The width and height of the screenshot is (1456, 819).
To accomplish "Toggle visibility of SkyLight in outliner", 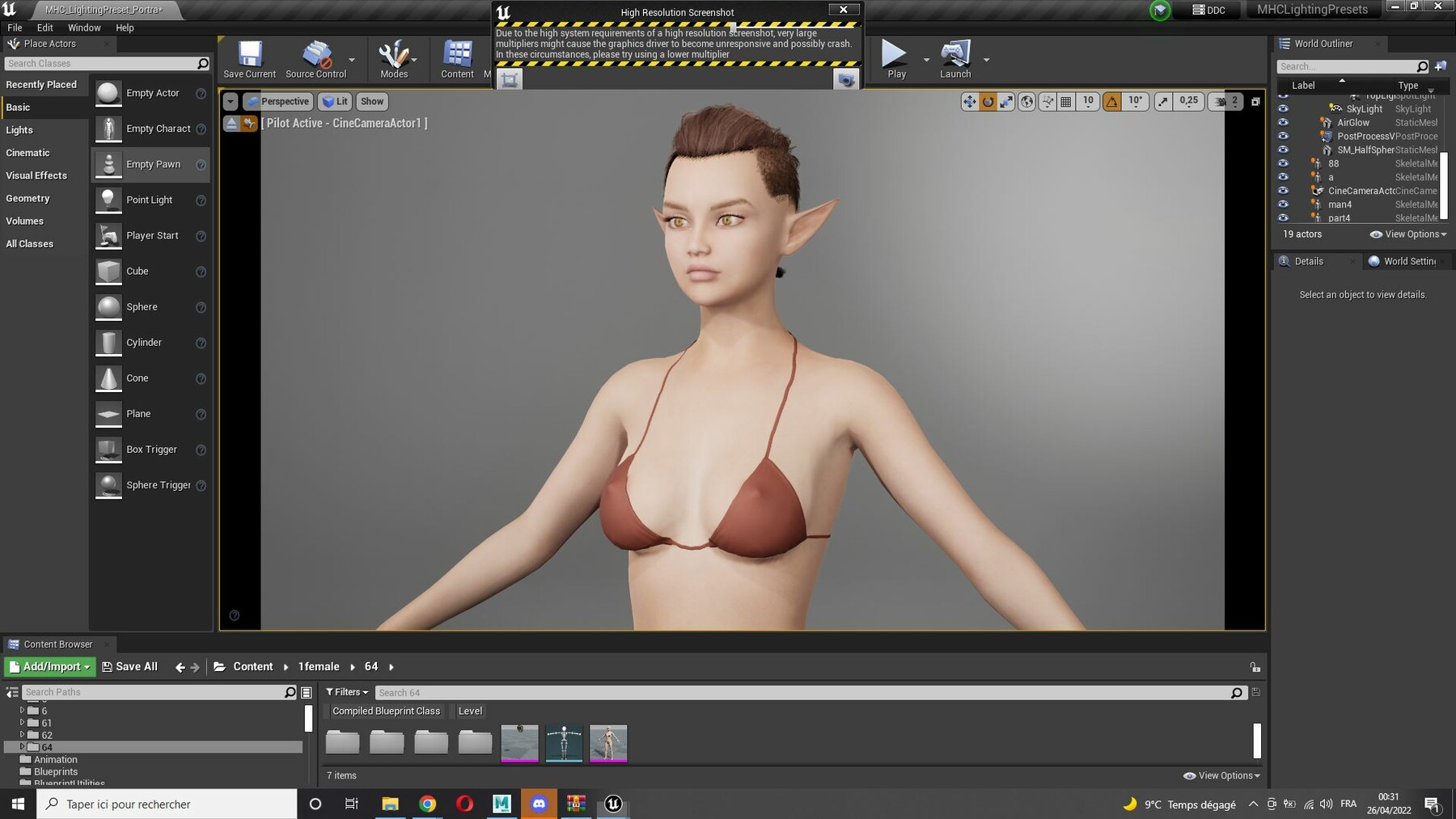I will (x=1283, y=108).
